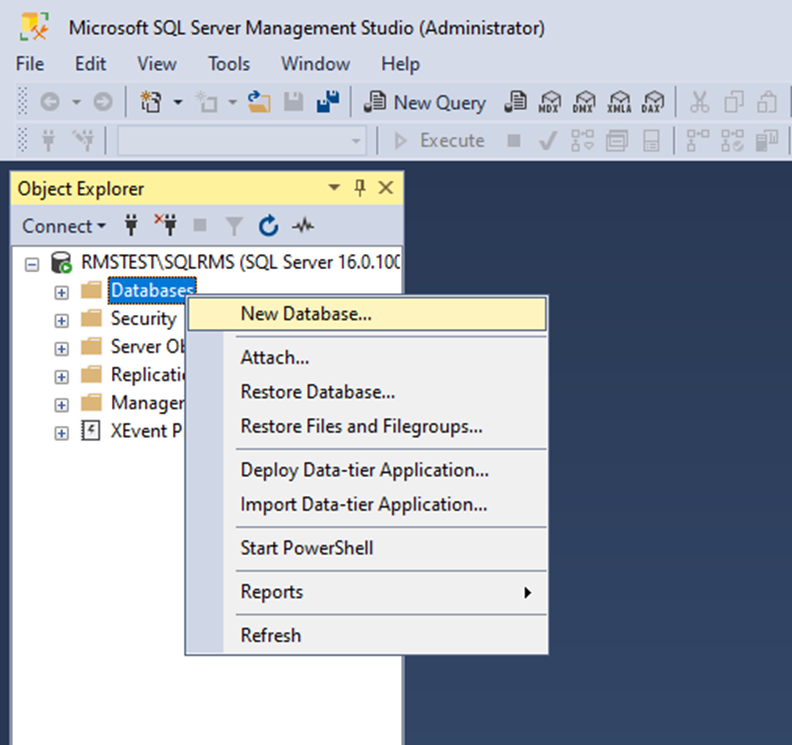The width and height of the screenshot is (792, 745).
Task: Open the Connect dropdown in Object Explorer
Action: pos(64,226)
